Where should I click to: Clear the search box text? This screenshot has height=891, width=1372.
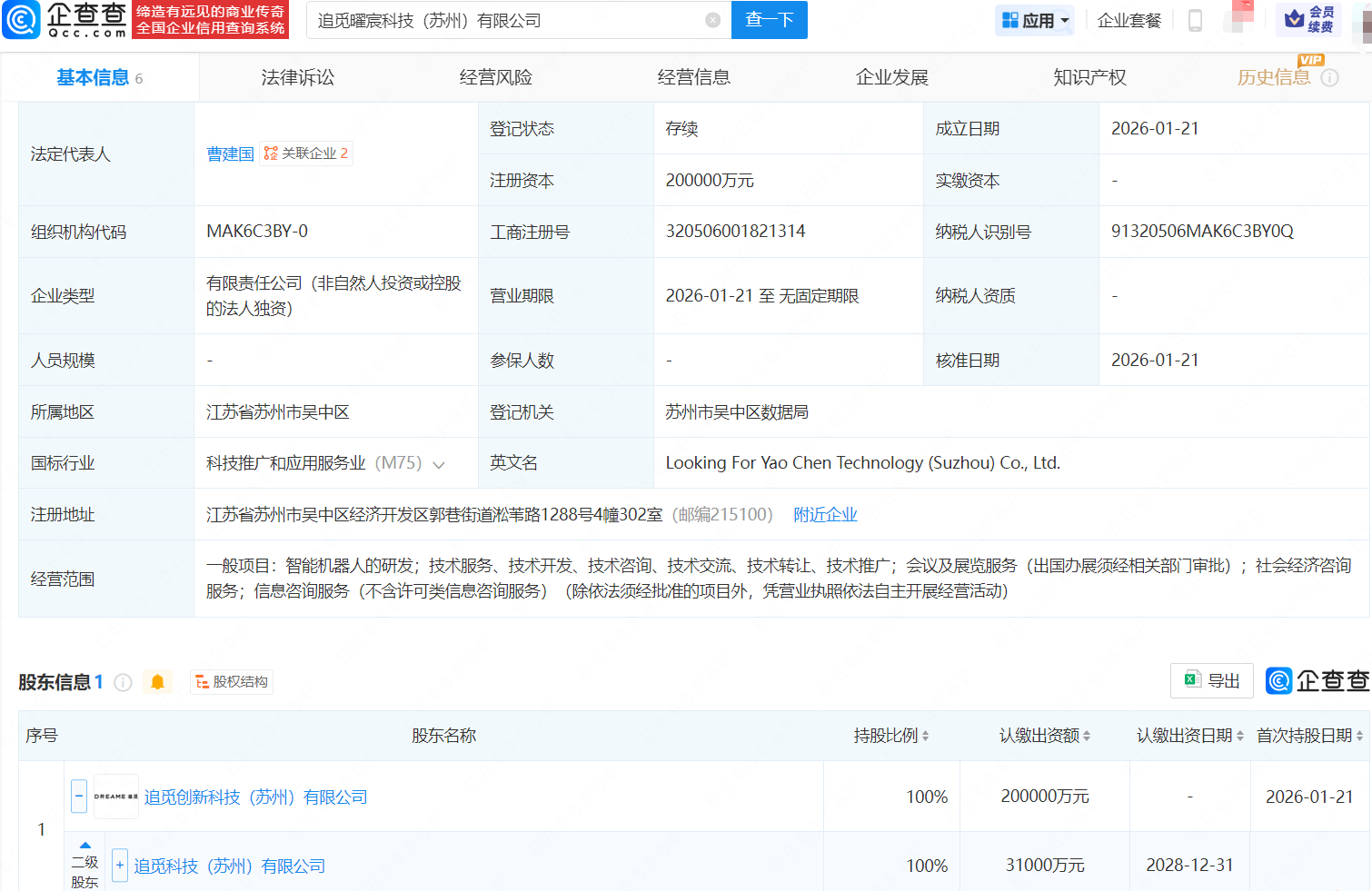pyautogui.click(x=713, y=20)
